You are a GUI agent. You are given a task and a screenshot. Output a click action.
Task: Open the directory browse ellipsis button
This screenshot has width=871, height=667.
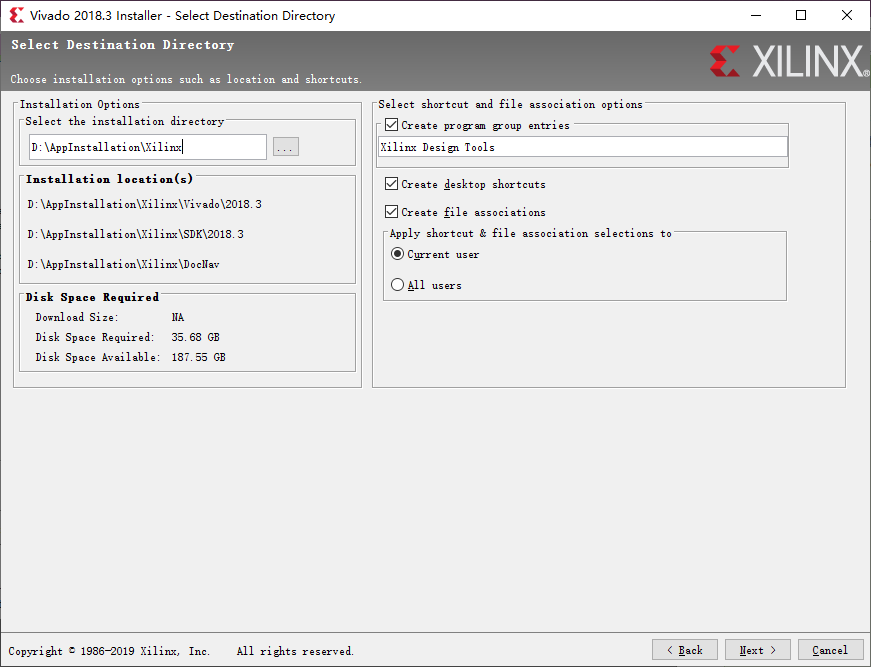(x=286, y=147)
